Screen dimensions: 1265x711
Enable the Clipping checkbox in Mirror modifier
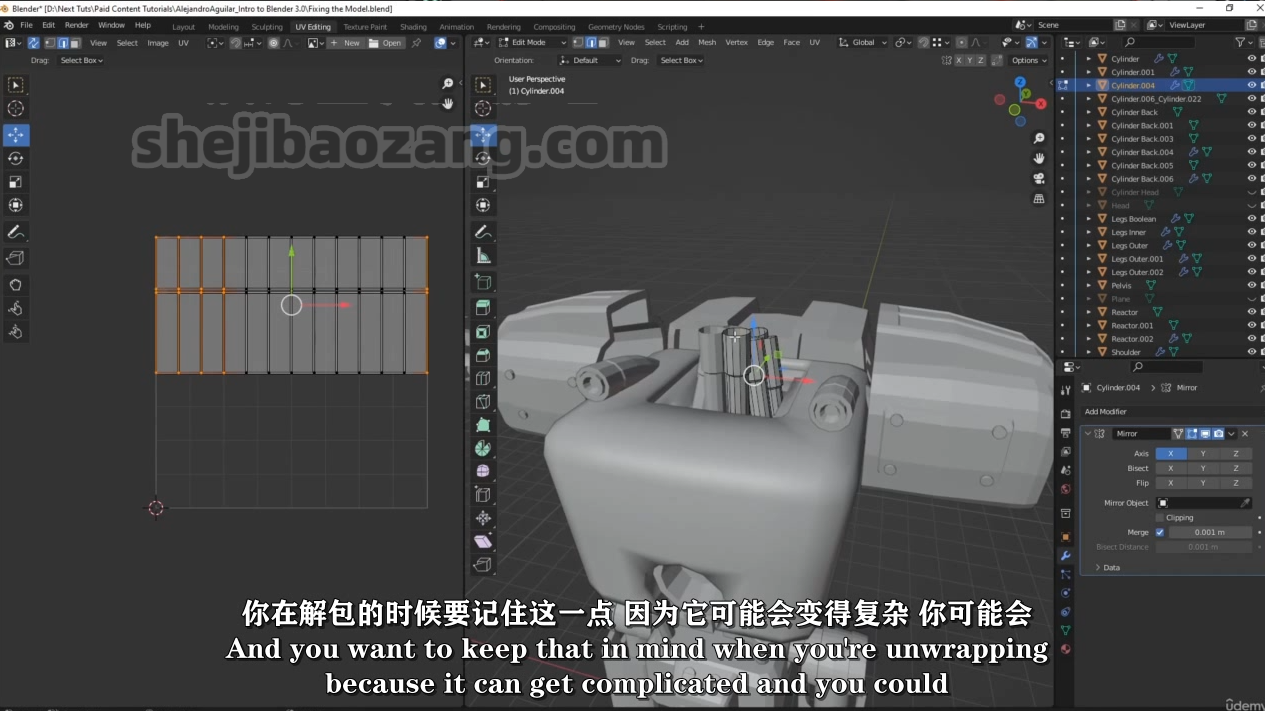point(1160,518)
